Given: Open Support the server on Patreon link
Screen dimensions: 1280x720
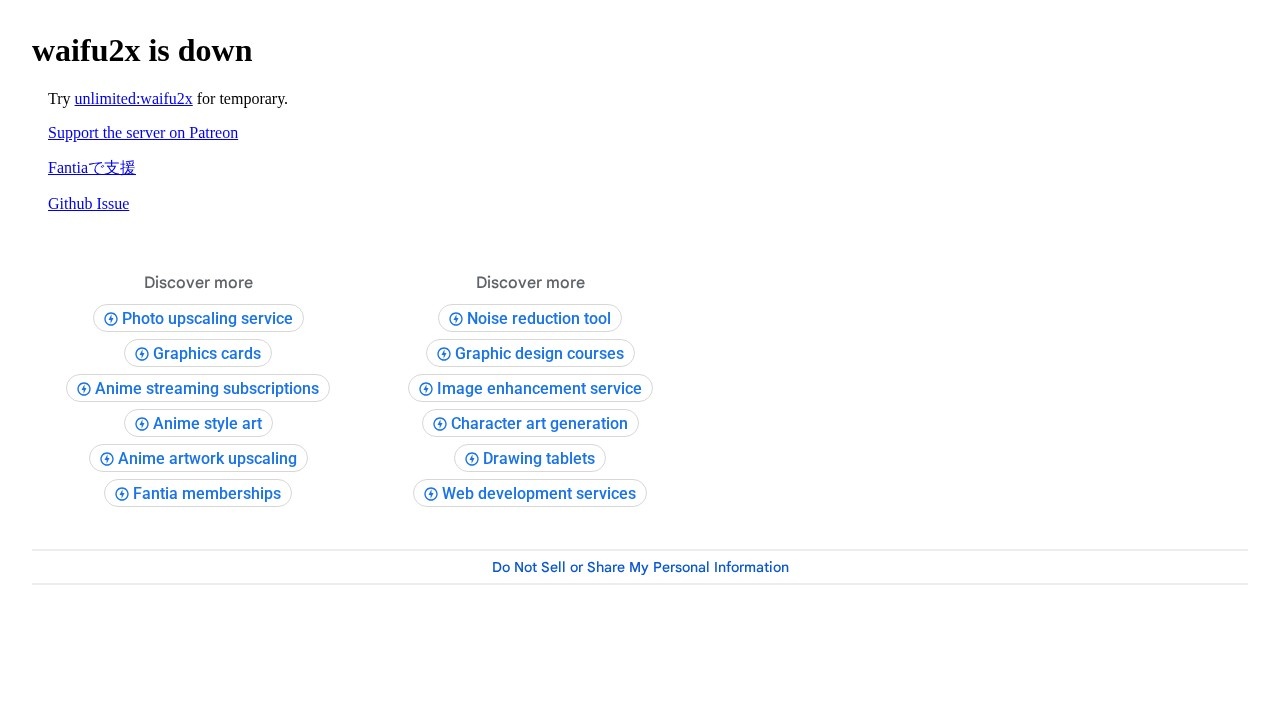Looking at the screenshot, I should click(143, 133).
